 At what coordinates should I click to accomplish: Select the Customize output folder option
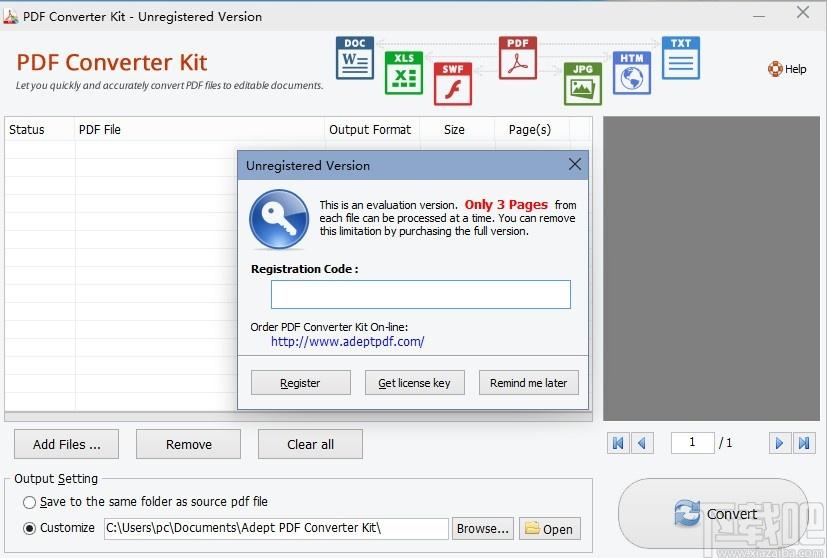(x=30, y=528)
